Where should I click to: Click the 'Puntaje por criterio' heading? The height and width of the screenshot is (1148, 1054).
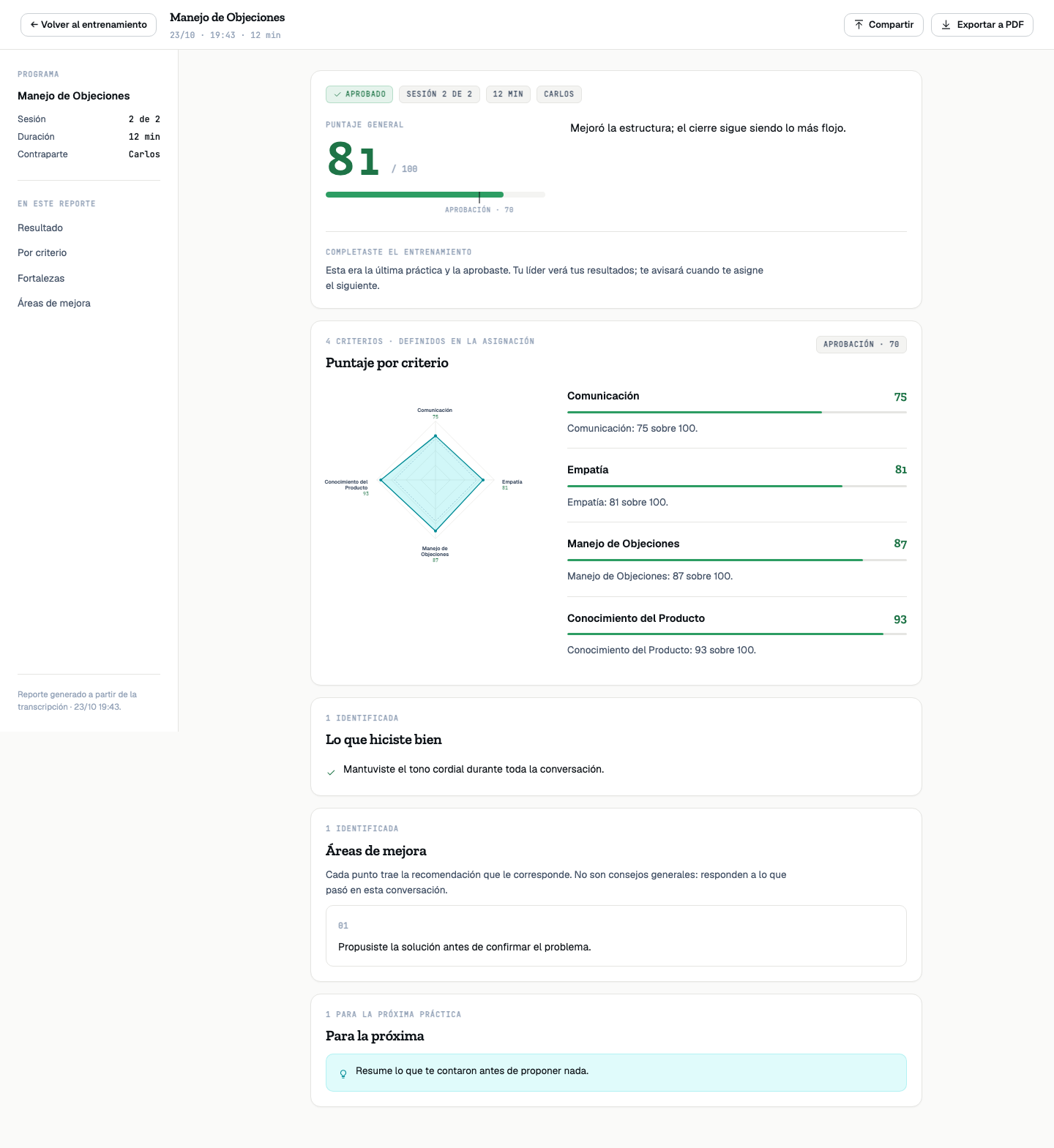pos(387,363)
